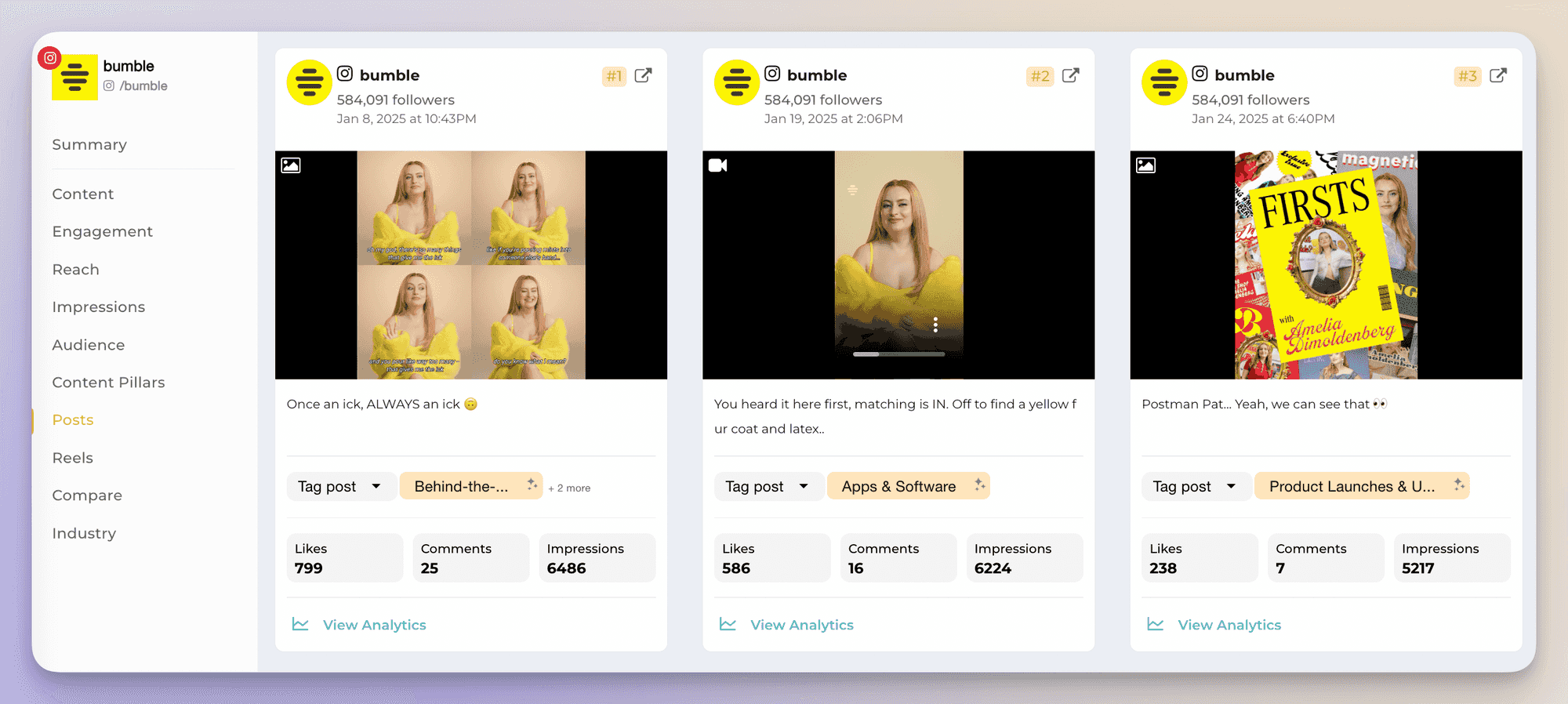
Task: Click the Apps & Software tag chip
Action: pos(908,486)
